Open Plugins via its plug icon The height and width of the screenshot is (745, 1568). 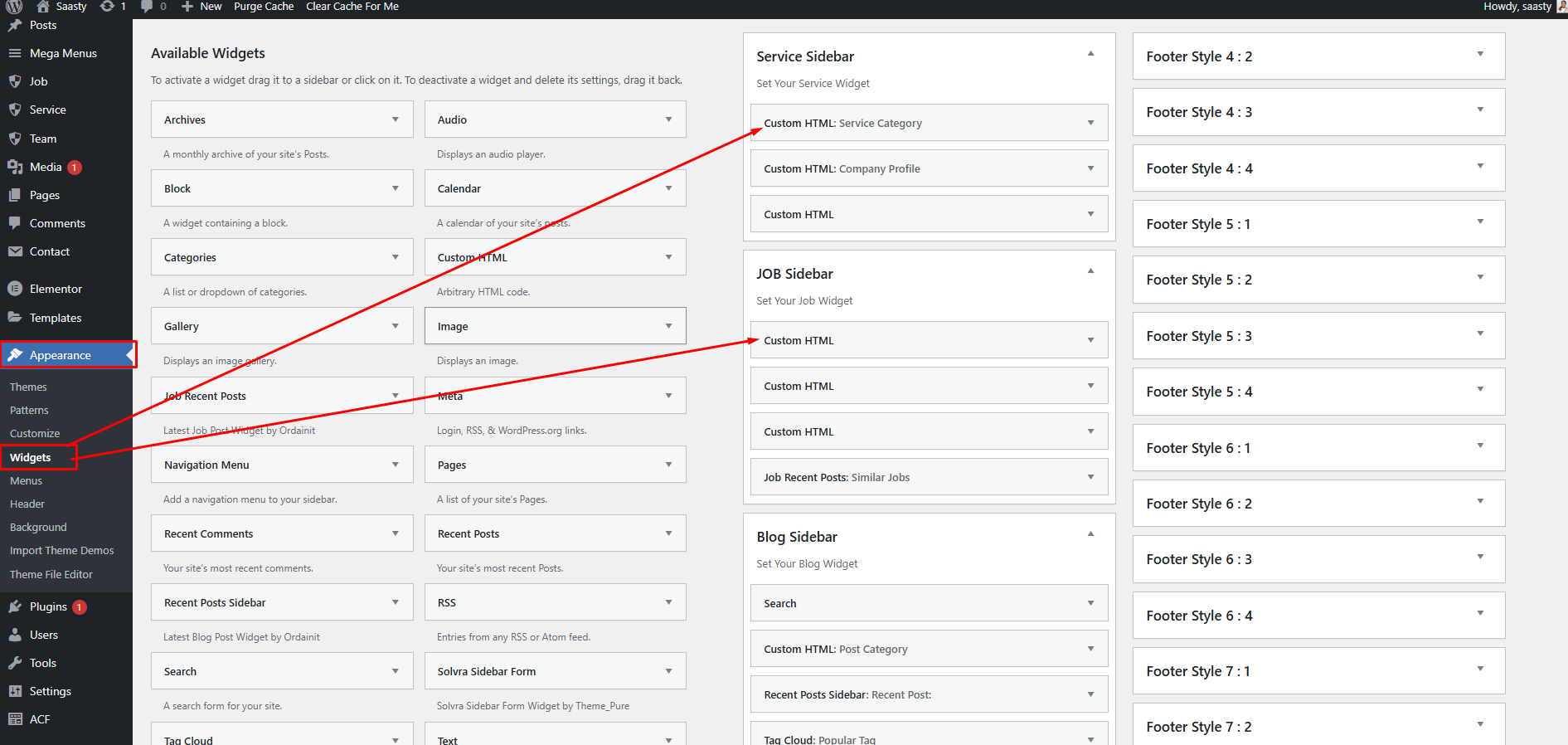click(15, 606)
